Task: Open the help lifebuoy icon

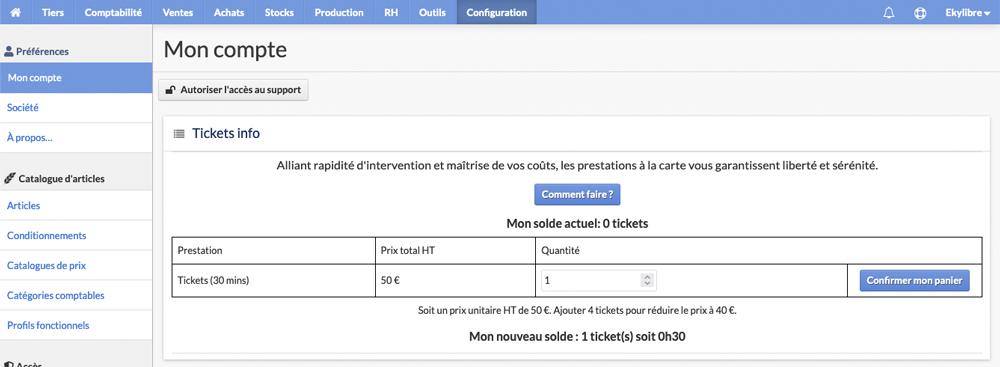Action: click(920, 13)
